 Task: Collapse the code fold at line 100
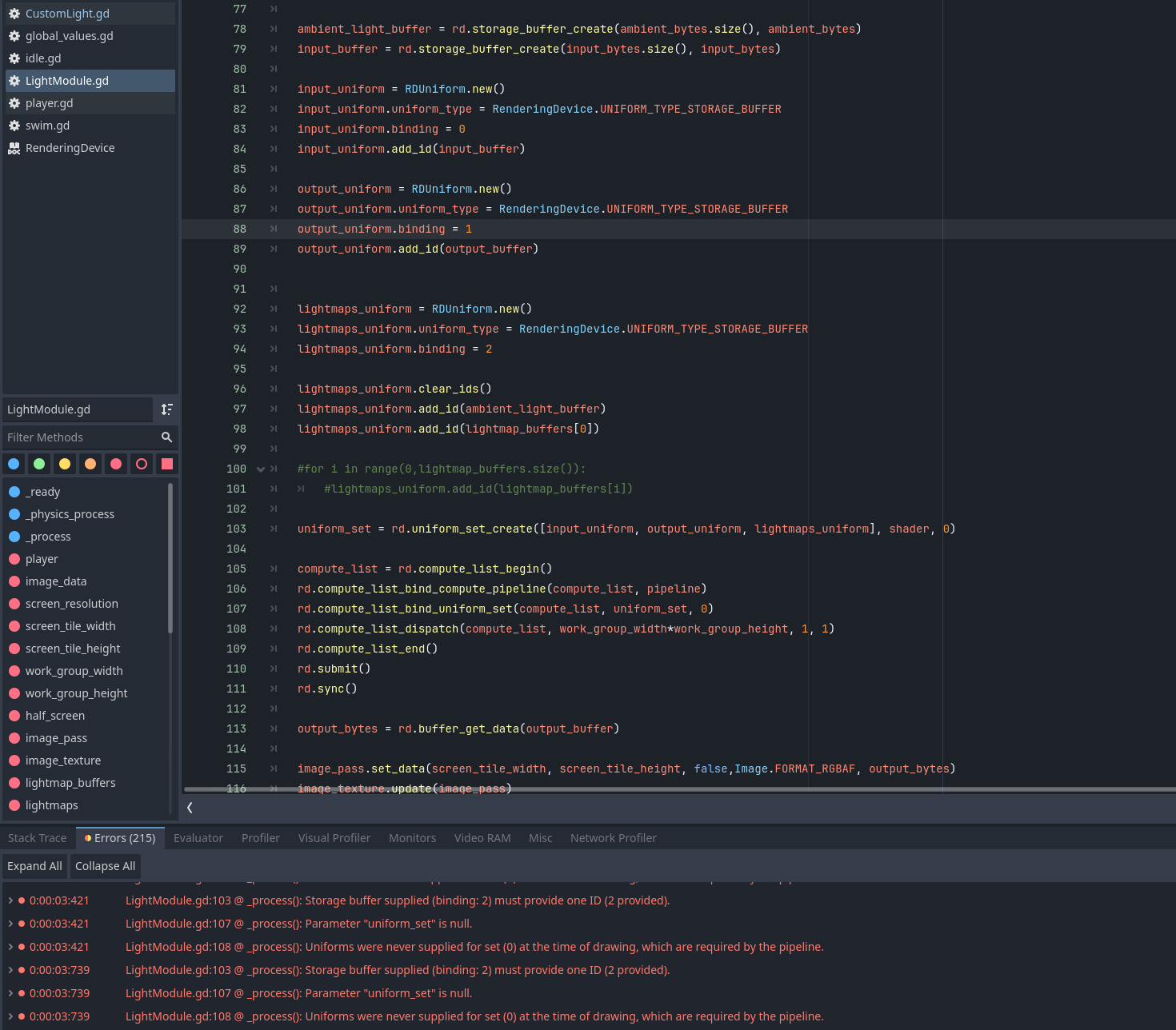(x=260, y=469)
